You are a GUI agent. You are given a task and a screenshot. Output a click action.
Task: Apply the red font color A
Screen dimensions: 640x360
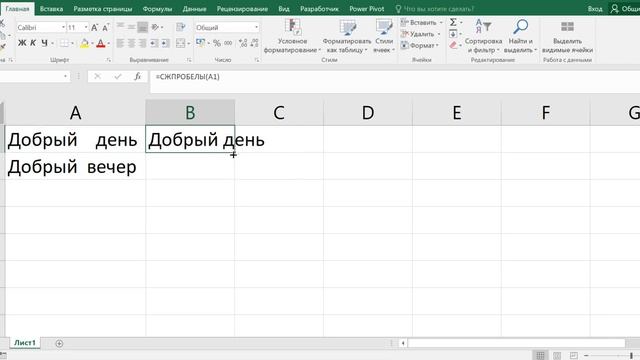(x=100, y=43)
